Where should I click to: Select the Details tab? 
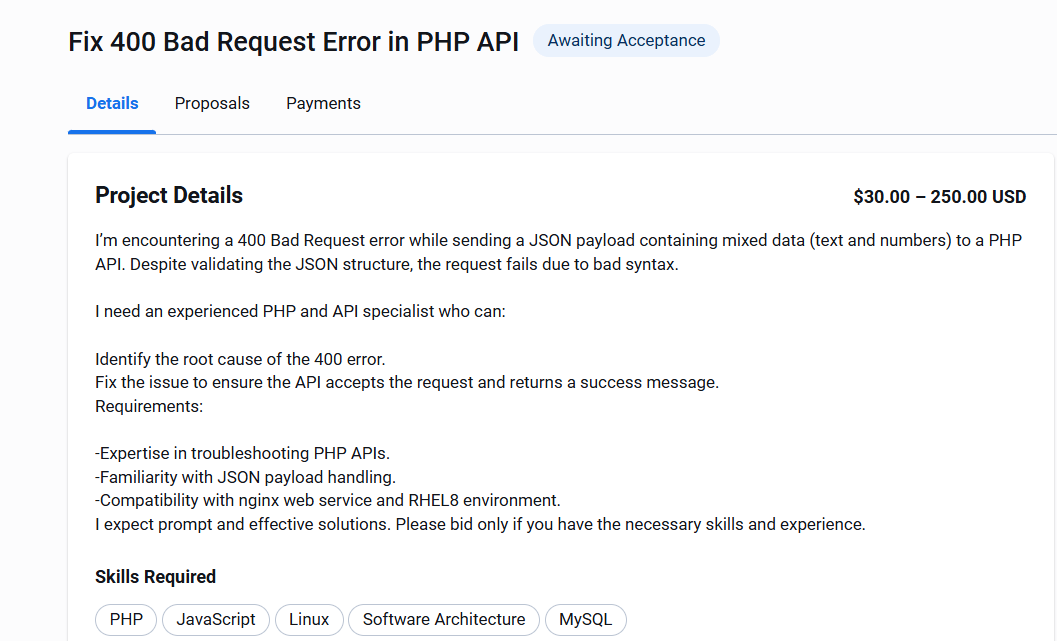point(112,104)
